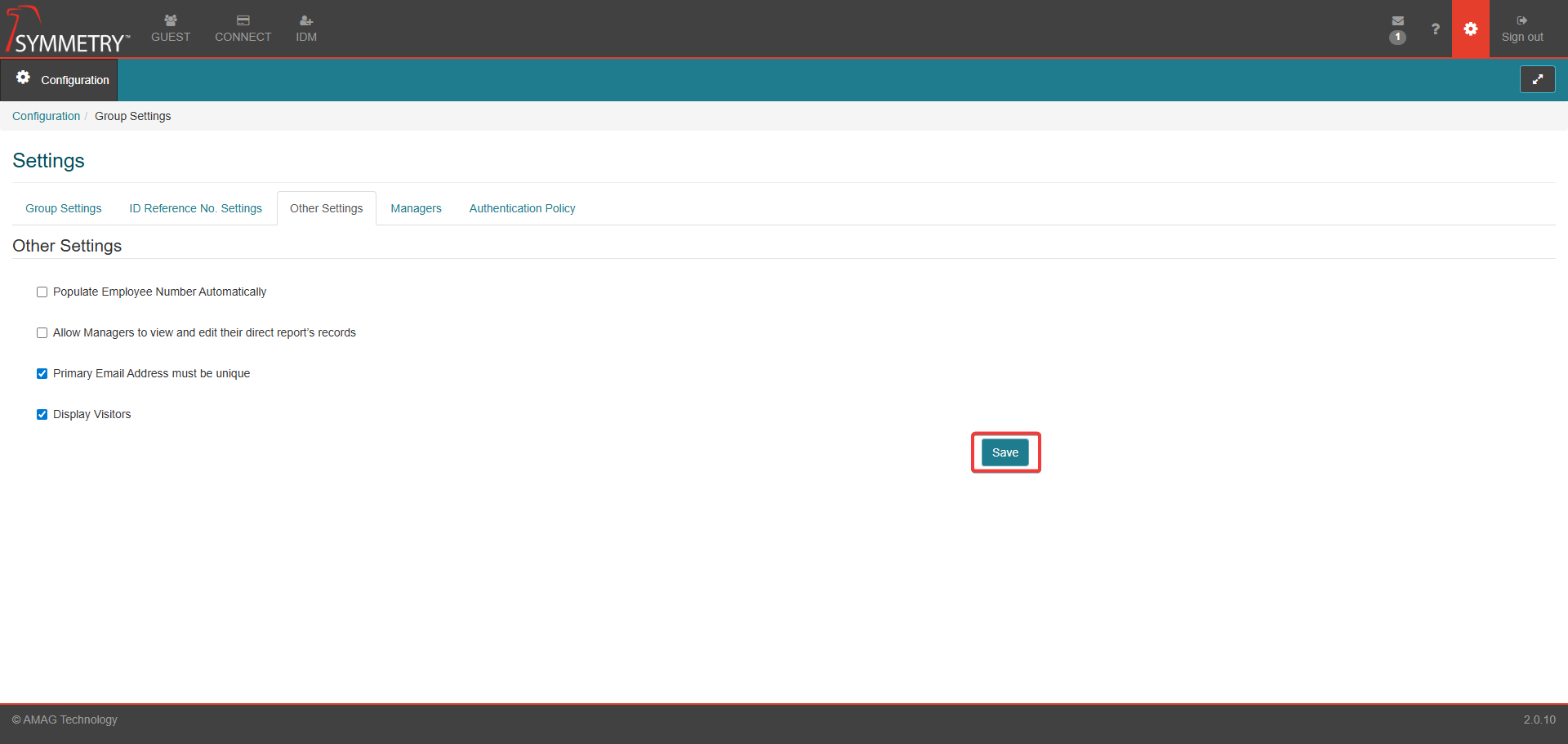1568x744 pixels.
Task: Open the IDM module
Action: pos(306,29)
